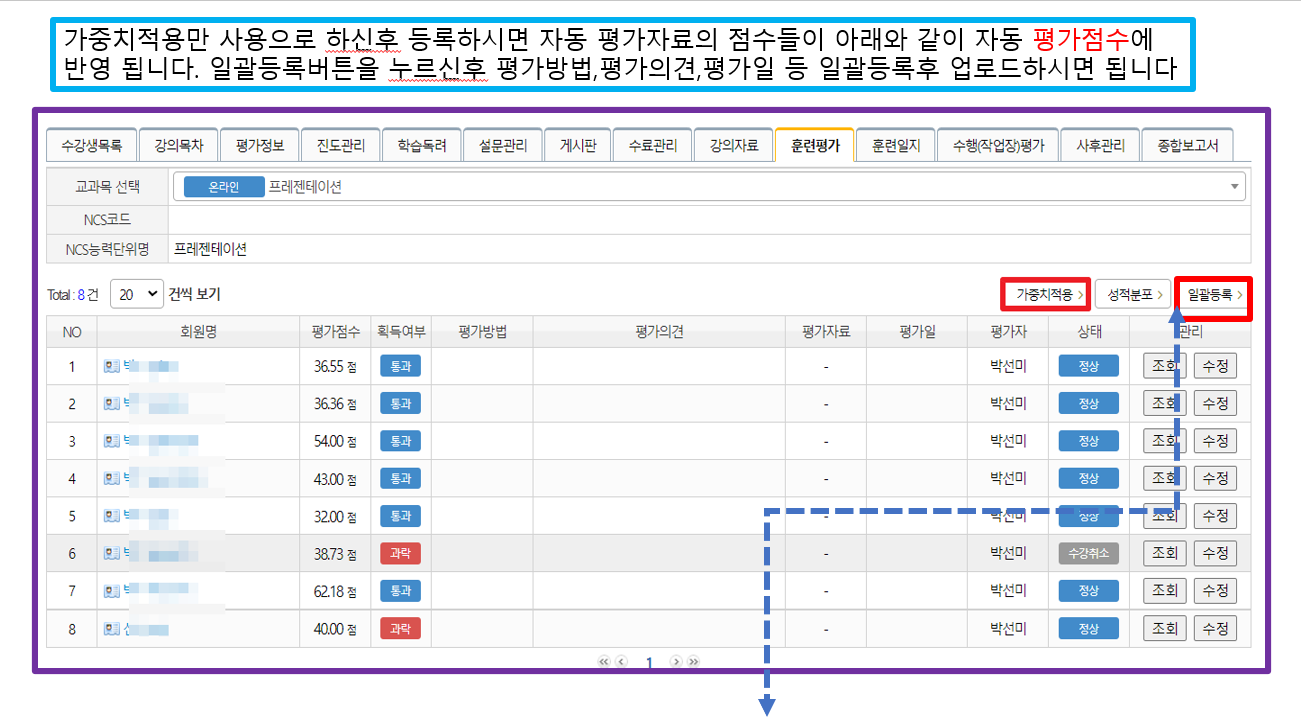The width and height of the screenshot is (1301, 723).
Task: Select the 종합보고서 tab
Action: pyautogui.click(x=1187, y=145)
